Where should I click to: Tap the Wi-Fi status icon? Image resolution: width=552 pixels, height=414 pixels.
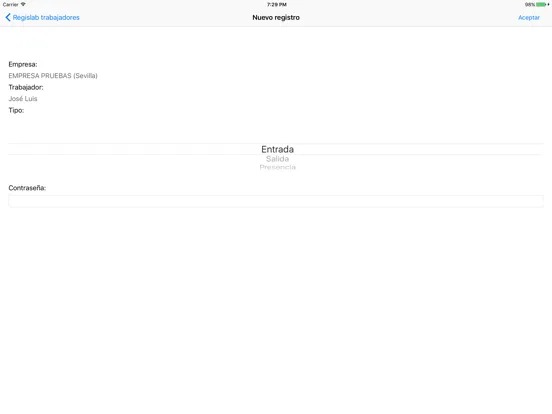23,4
